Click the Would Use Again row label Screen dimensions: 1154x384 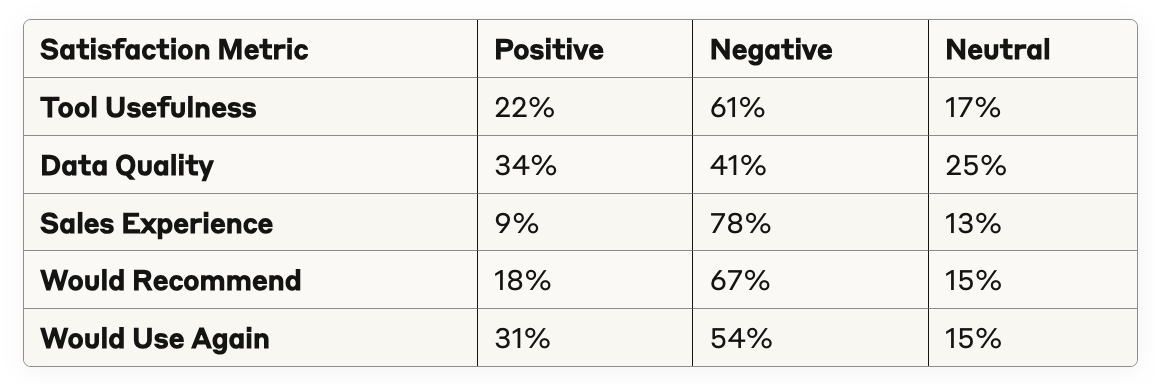155,338
